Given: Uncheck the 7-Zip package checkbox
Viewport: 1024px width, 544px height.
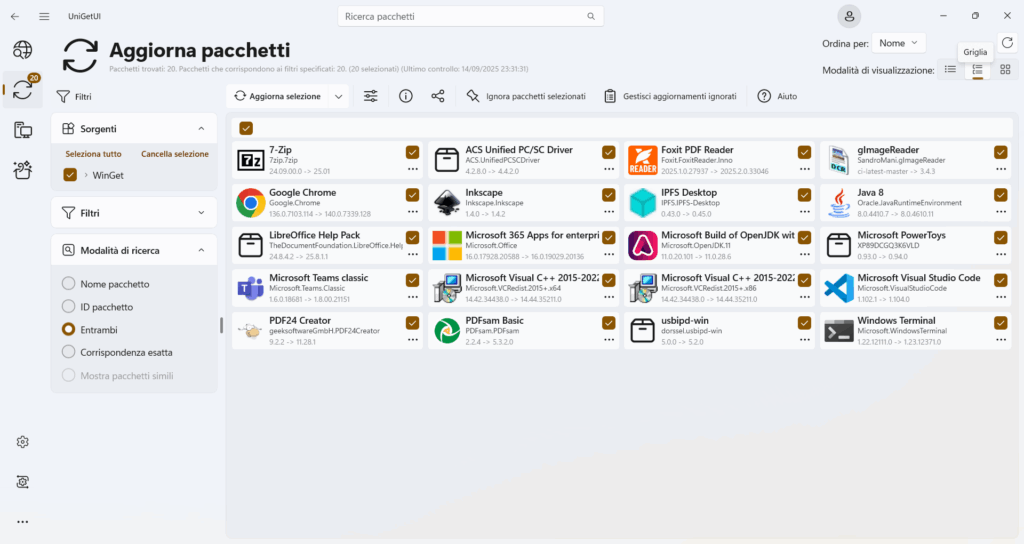Looking at the screenshot, I should pos(412,152).
